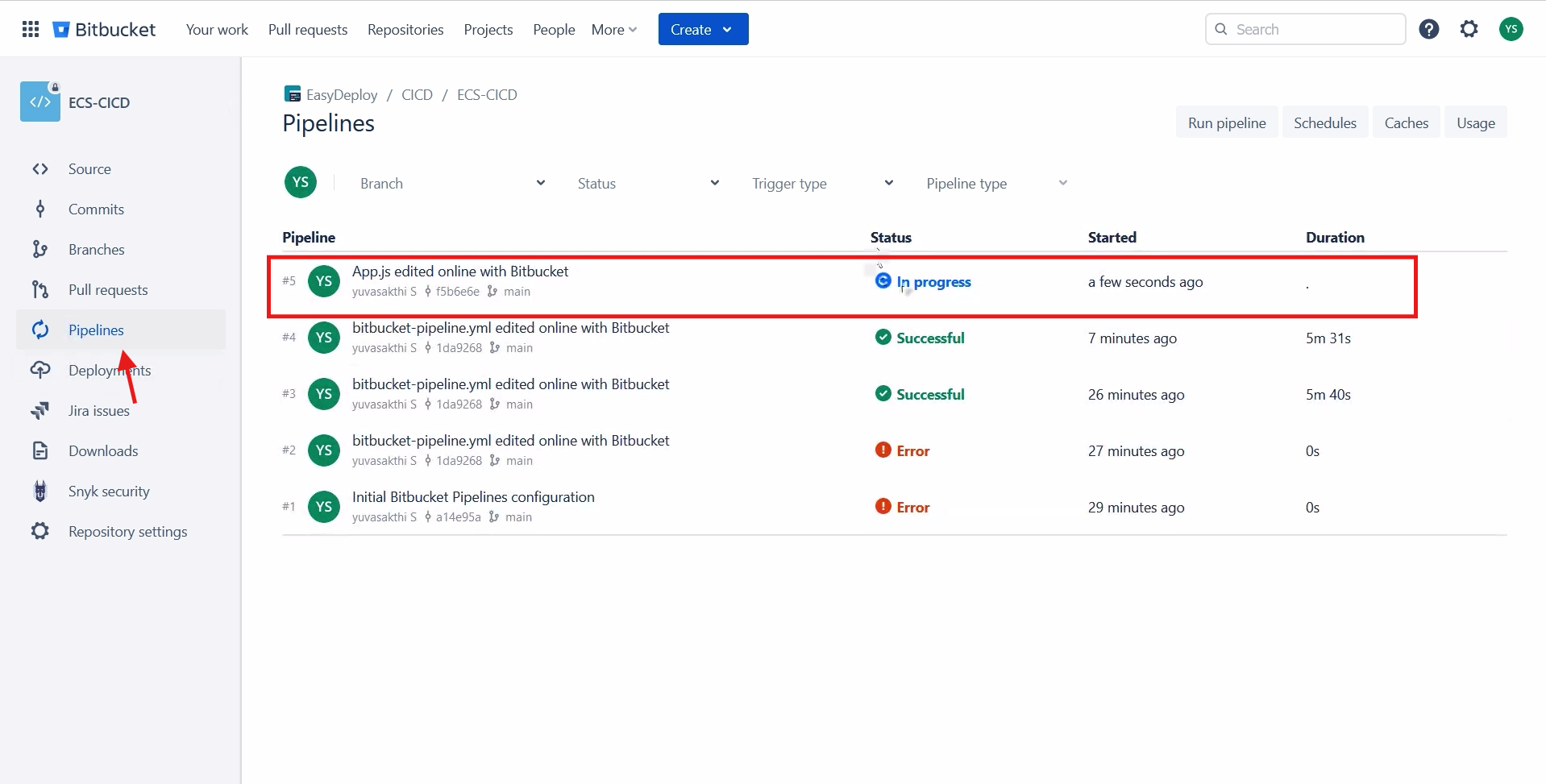Click commit hash a14e95a
1546x784 pixels.
coord(458,517)
